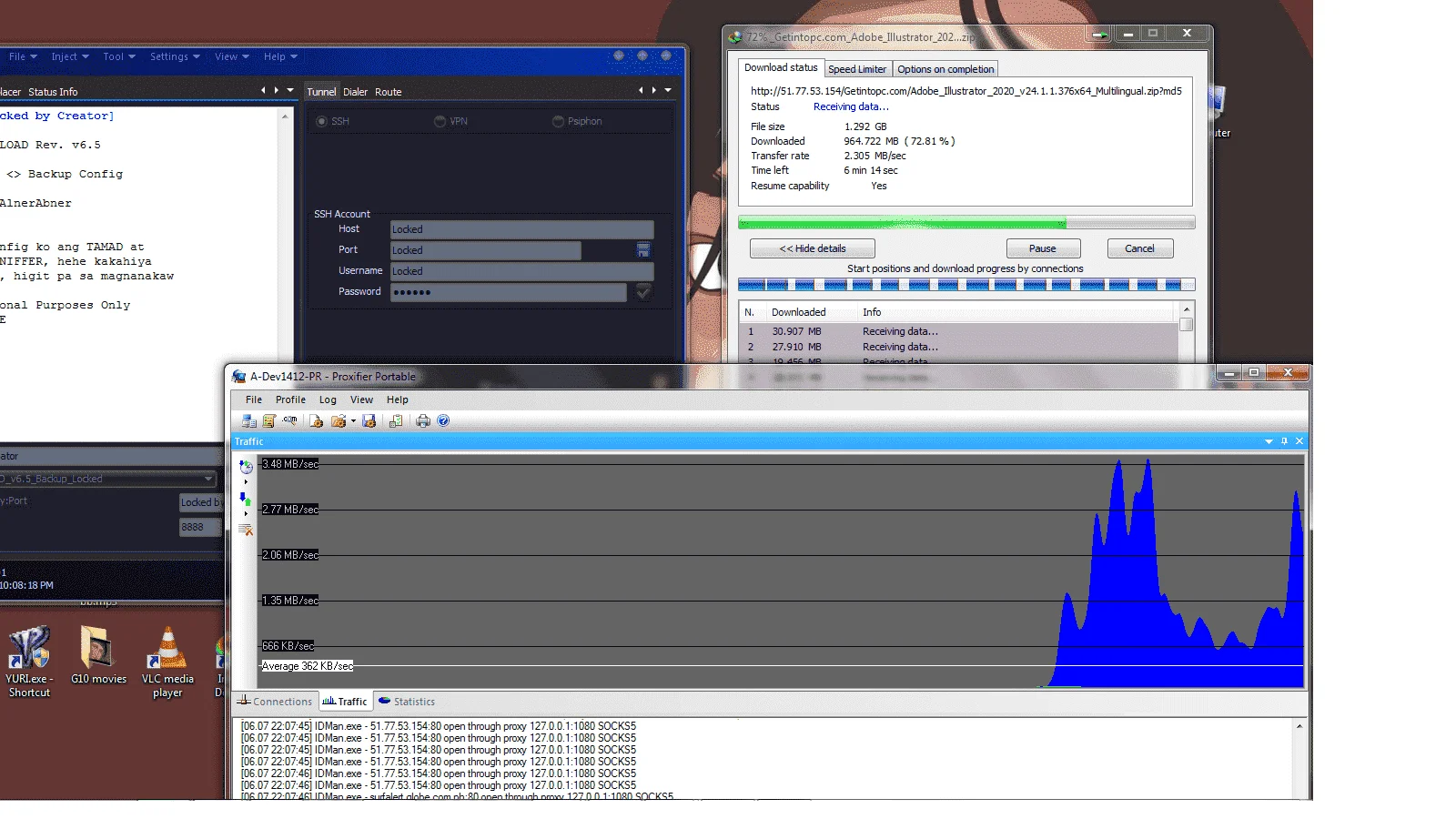Viewport: 1456px width, 819px height.
Task: Click the open profile folder icon in Proxifier
Action: [x=339, y=421]
